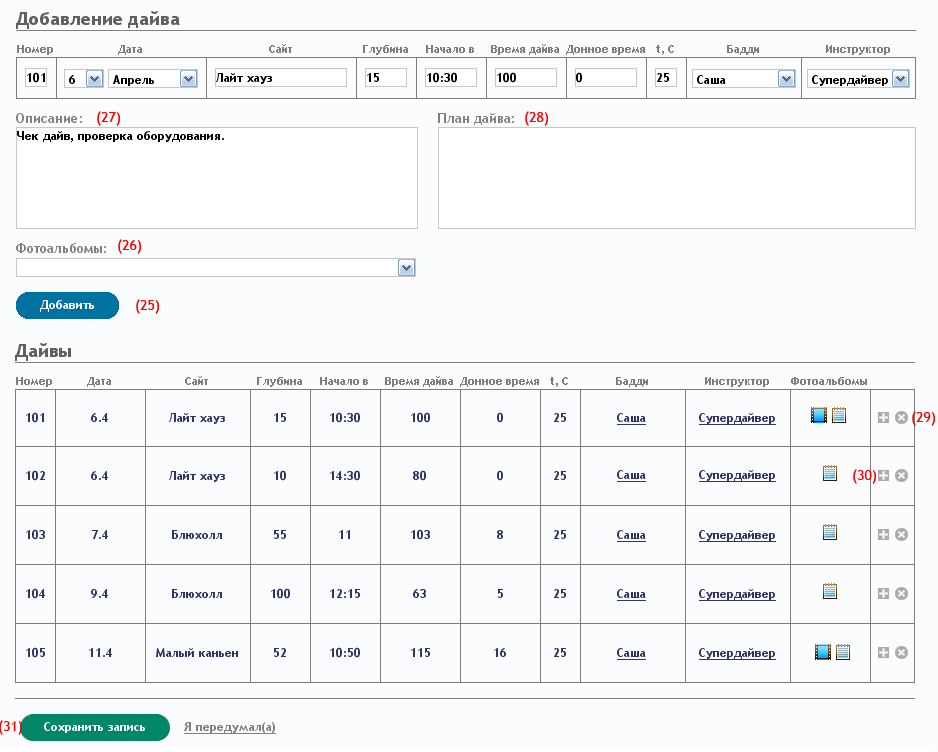Viewport: 938px width, 752px height.
Task: Open Саша link in dive 105 row
Action: click(631, 653)
